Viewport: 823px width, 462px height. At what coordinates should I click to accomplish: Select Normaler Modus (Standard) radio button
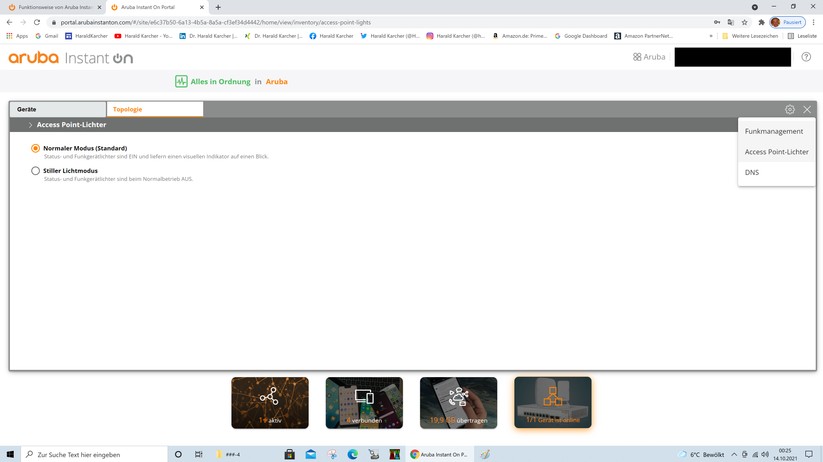point(36,148)
